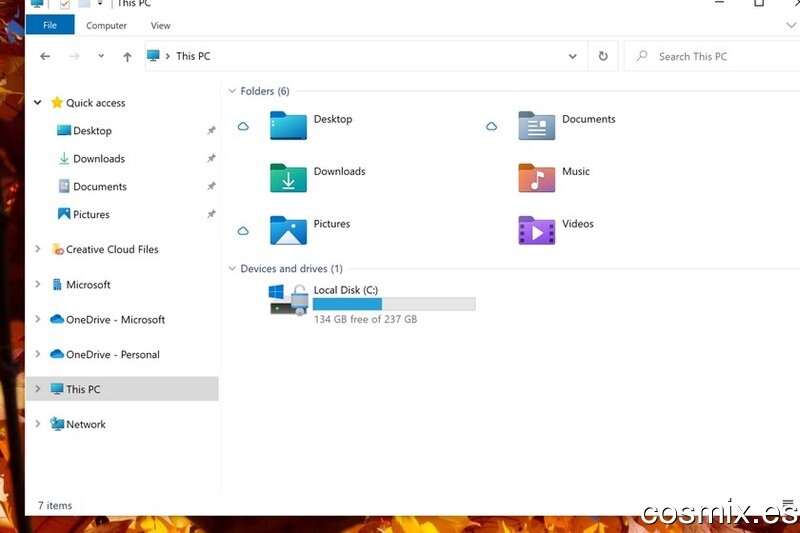This screenshot has width=800, height=533.
Task: Switch to details view in status bar
Action: pos(788,504)
